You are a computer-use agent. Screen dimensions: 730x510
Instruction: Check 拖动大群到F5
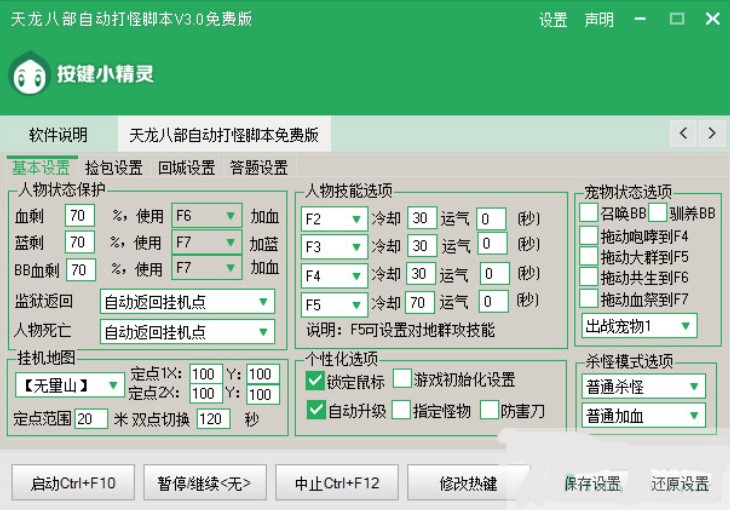pos(589,256)
